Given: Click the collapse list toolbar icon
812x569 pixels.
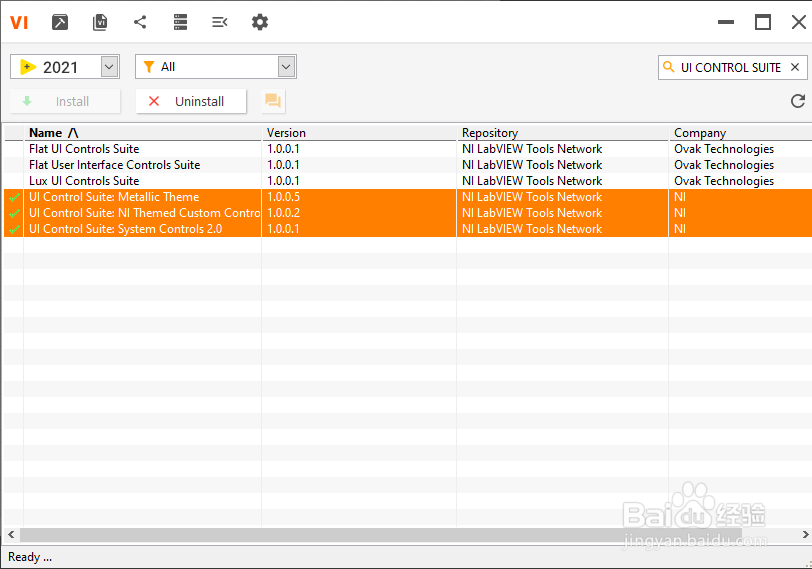Looking at the screenshot, I should pyautogui.click(x=220, y=22).
